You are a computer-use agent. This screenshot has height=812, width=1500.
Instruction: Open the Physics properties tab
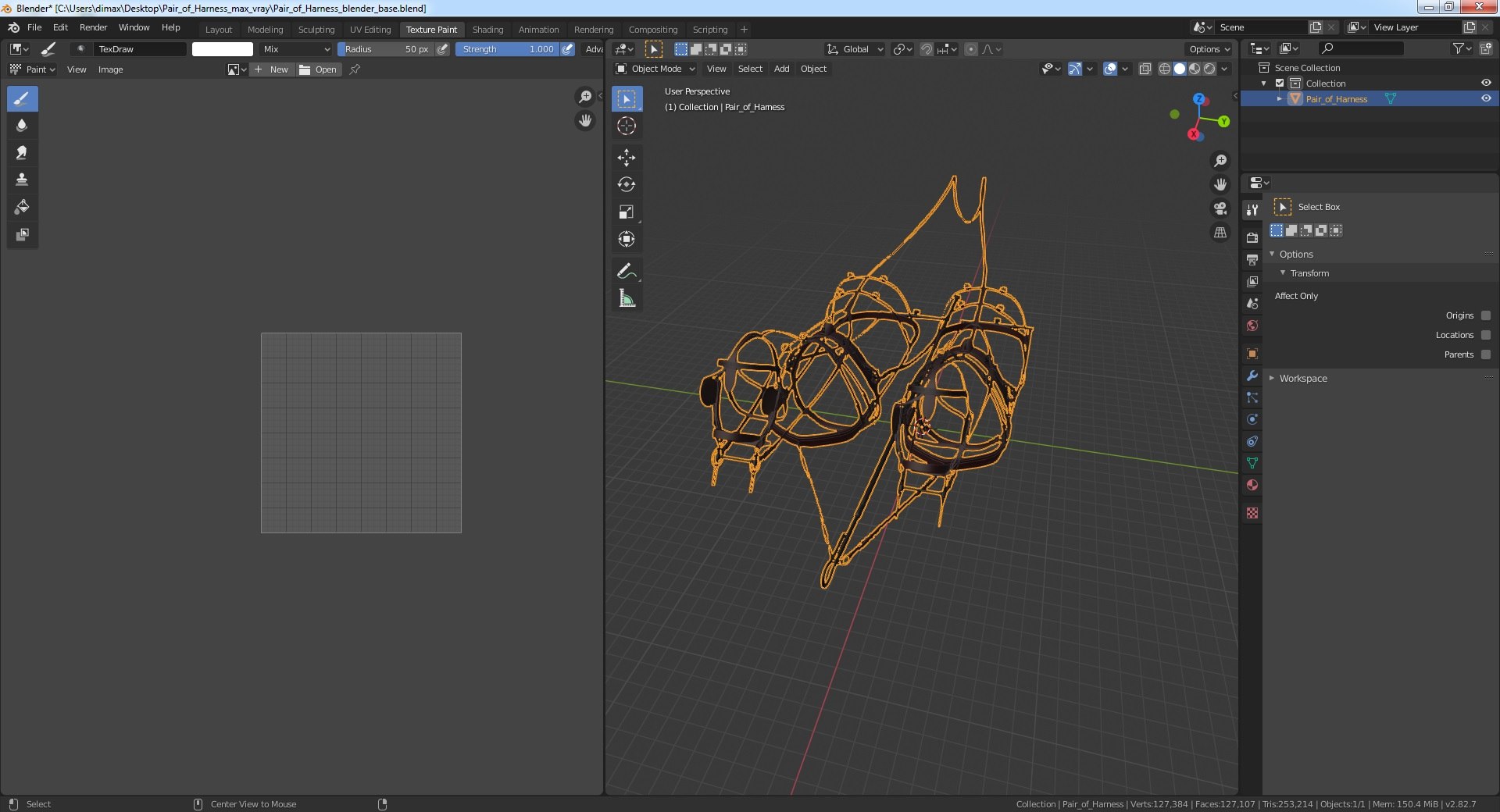(1252, 419)
